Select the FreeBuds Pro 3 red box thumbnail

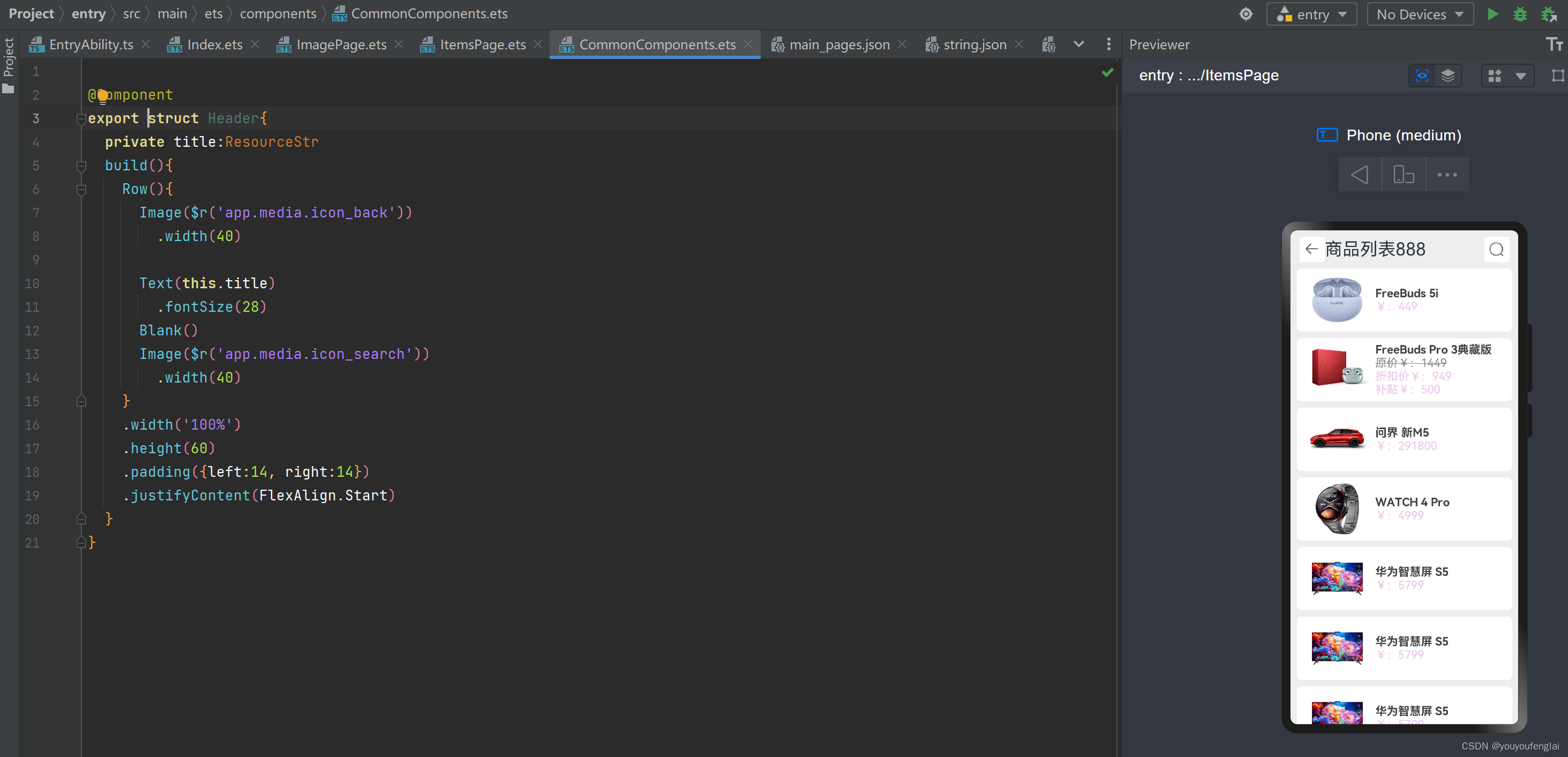(x=1337, y=368)
